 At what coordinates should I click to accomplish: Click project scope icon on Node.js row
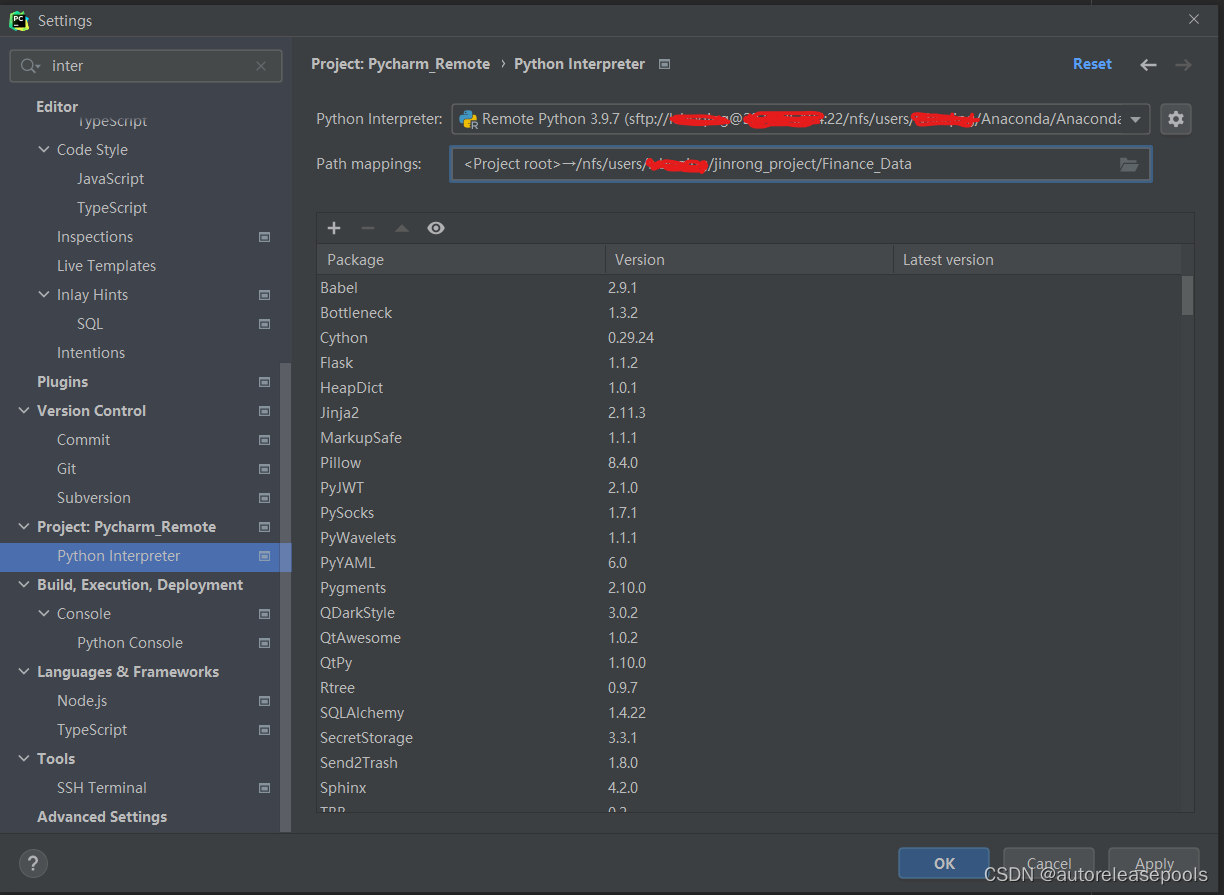coord(265,701)
